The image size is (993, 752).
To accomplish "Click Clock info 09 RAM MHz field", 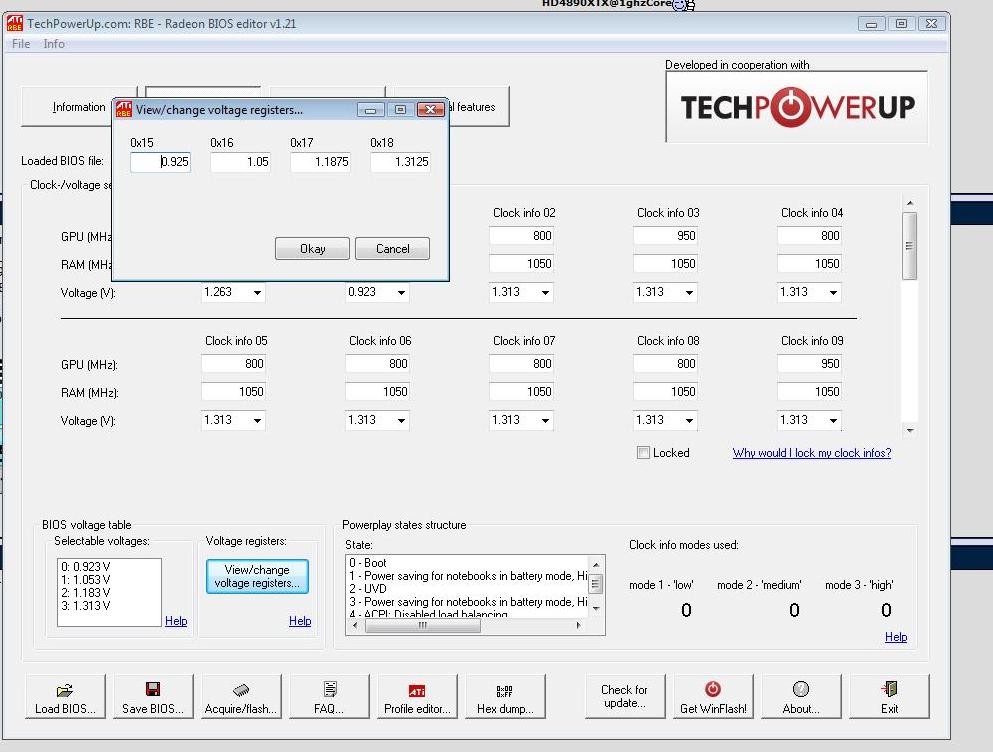I will click(x=809, y=392).
